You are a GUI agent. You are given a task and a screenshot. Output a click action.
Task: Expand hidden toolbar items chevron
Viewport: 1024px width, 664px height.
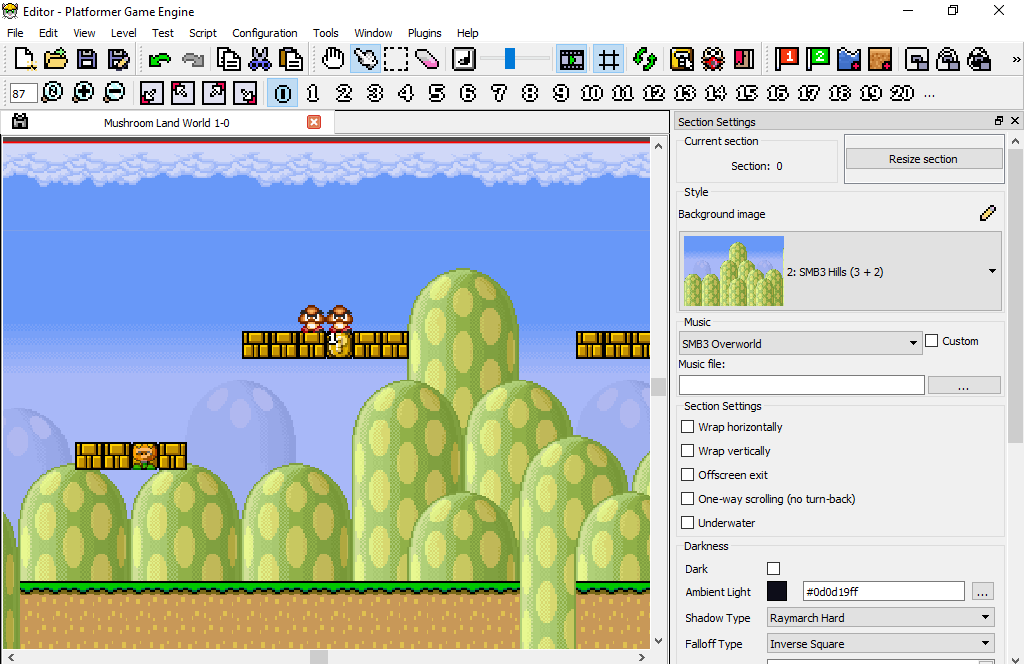tap(1016, 59)
